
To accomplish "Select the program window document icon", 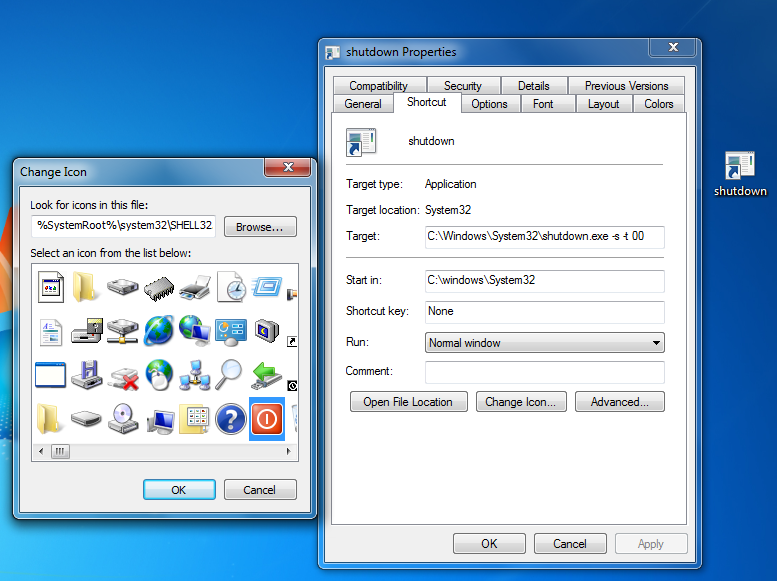I will click(51, 287).
